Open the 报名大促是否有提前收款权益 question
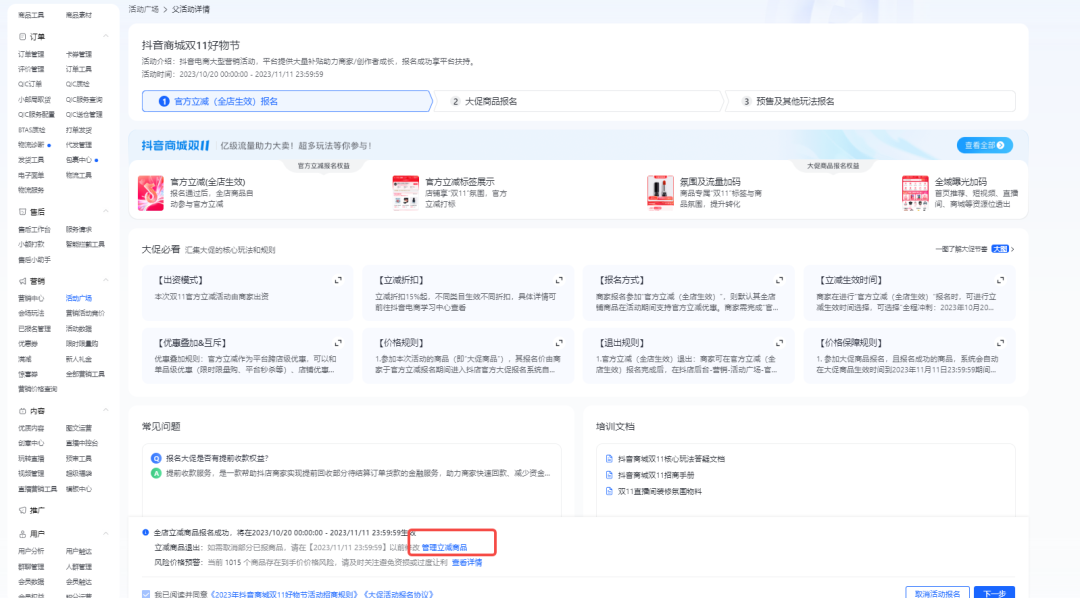This screenshot has width=1080, height=598. (217, 458)
